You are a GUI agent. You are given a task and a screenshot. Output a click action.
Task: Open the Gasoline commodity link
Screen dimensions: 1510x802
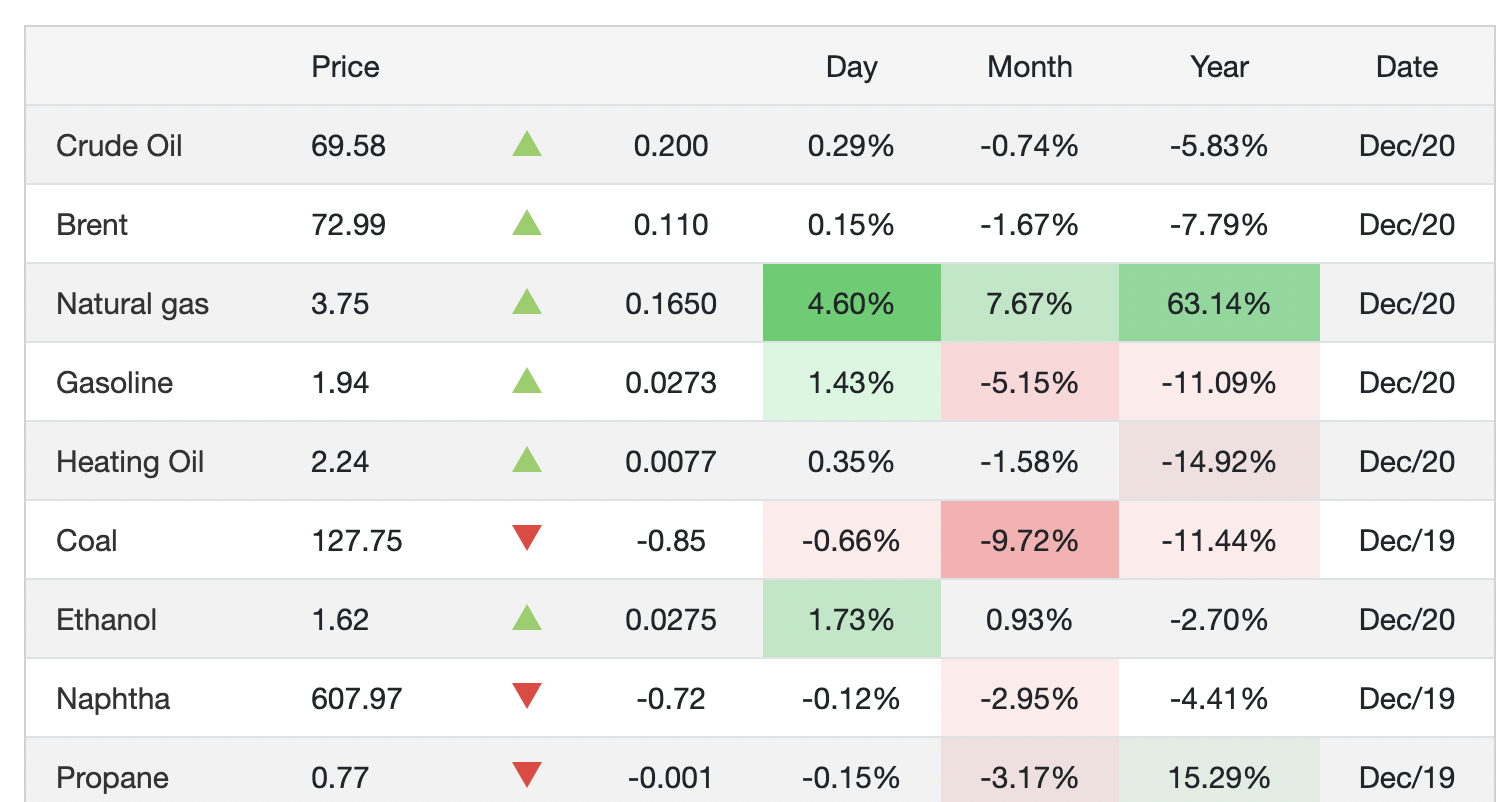coord(115,383)
